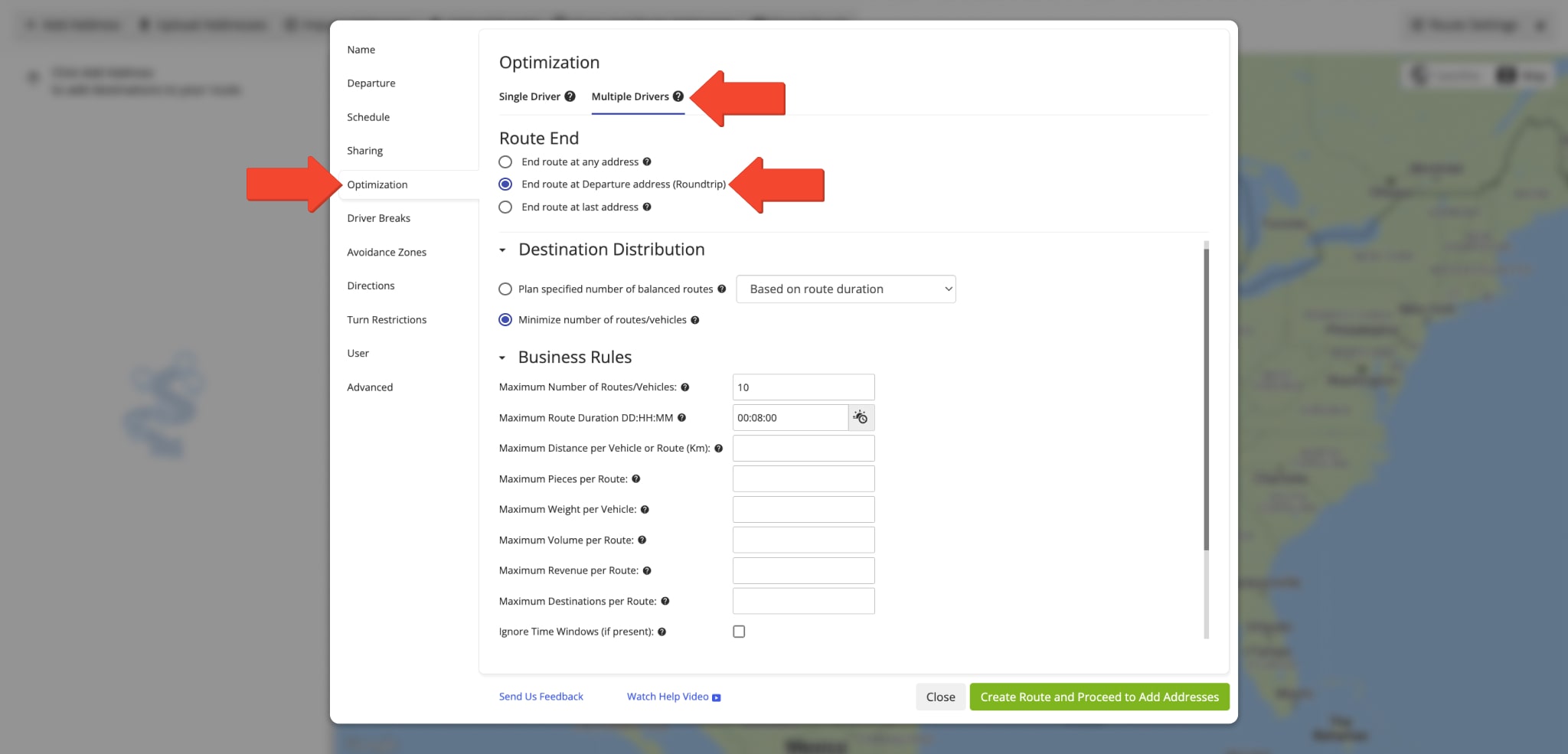Show help for Maximum Volume per Route
Screen dimensions: 1568x754
[x=642, y=540]
